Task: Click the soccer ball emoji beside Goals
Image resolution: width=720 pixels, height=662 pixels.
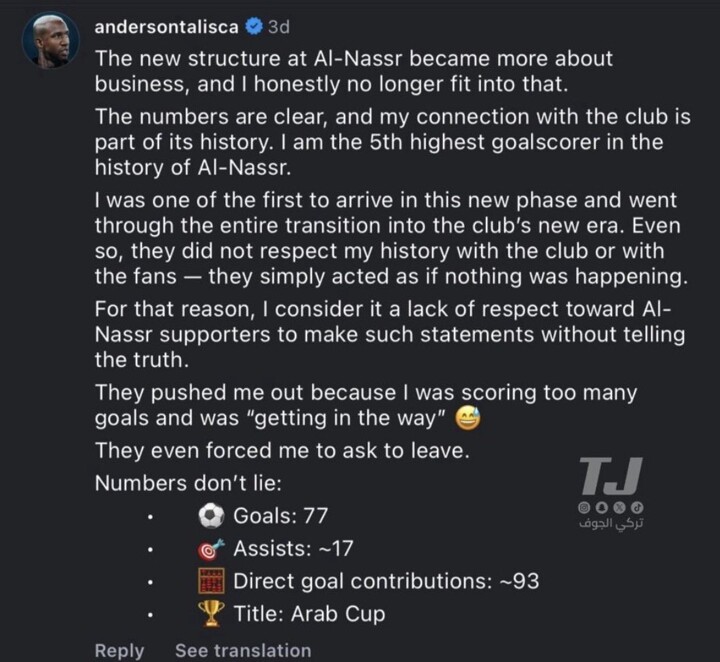Action: pyautogui.click(x=211, y=516)
